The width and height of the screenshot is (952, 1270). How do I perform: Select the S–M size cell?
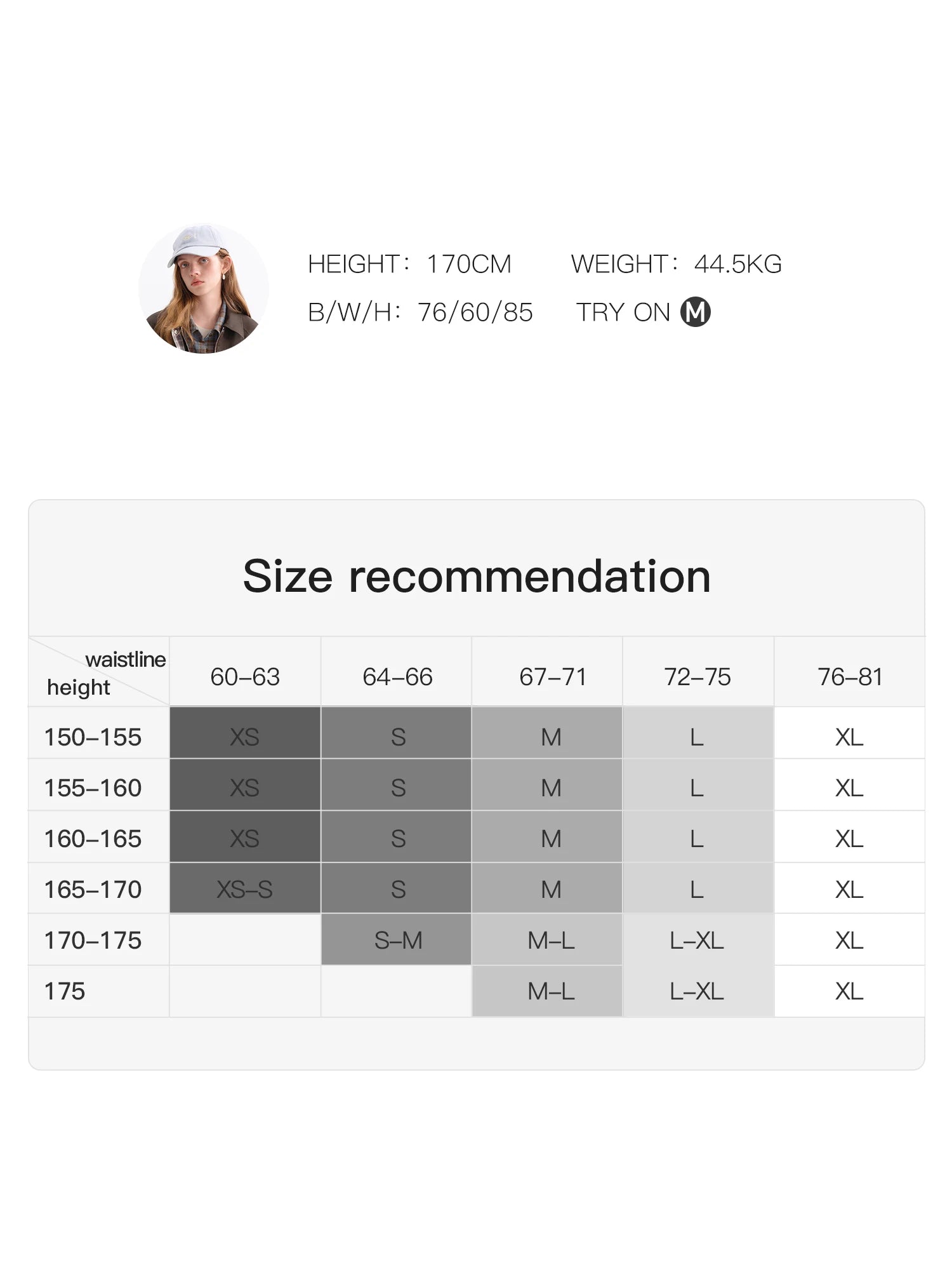click(397, 940)
